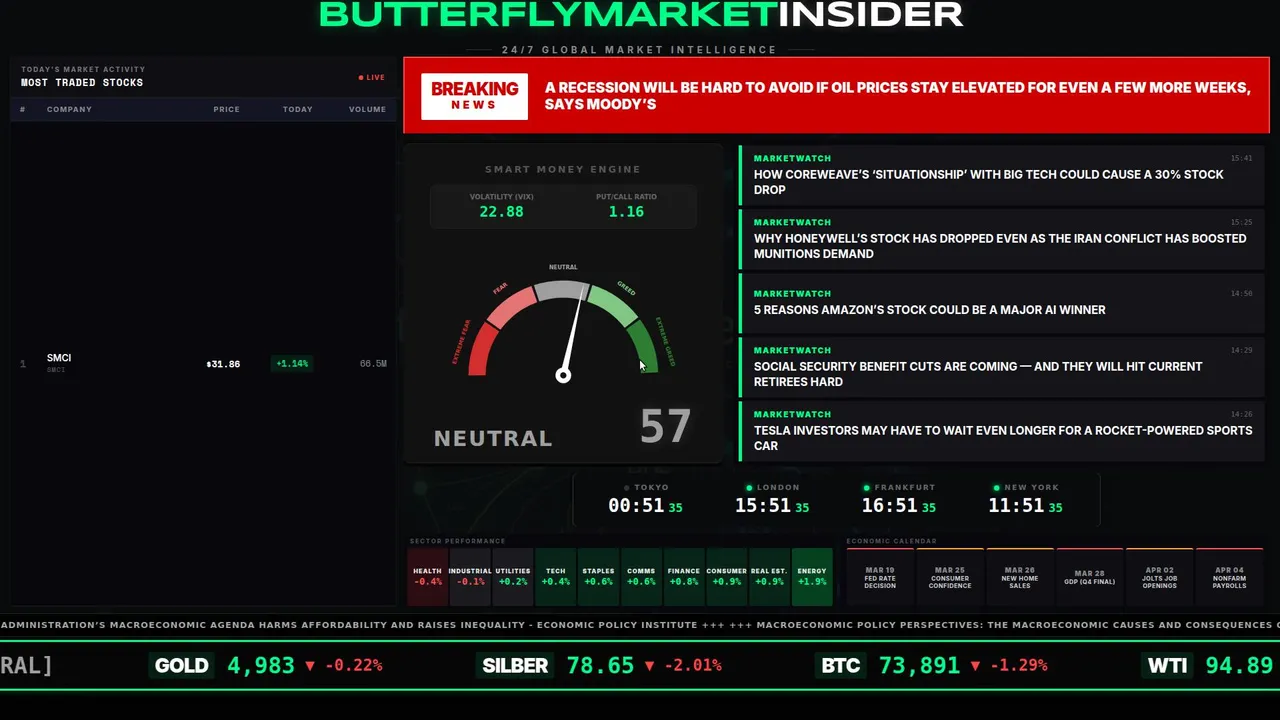Open the Apr 04 Nonfarm Payrolls event
1280x720 pixels.
click(1231, 577)
